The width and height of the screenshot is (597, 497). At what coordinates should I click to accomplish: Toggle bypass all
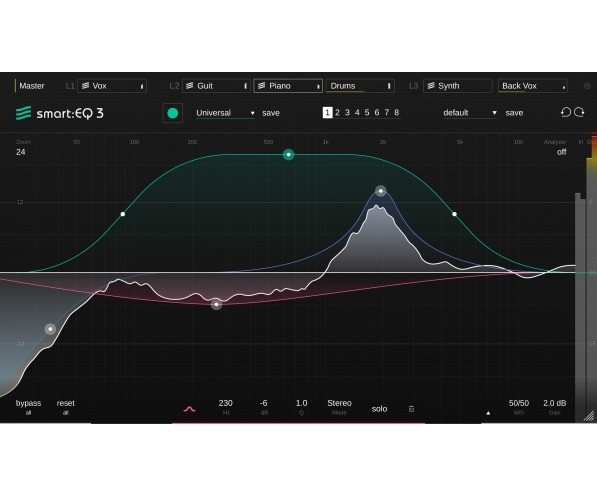tap(28, 407)
